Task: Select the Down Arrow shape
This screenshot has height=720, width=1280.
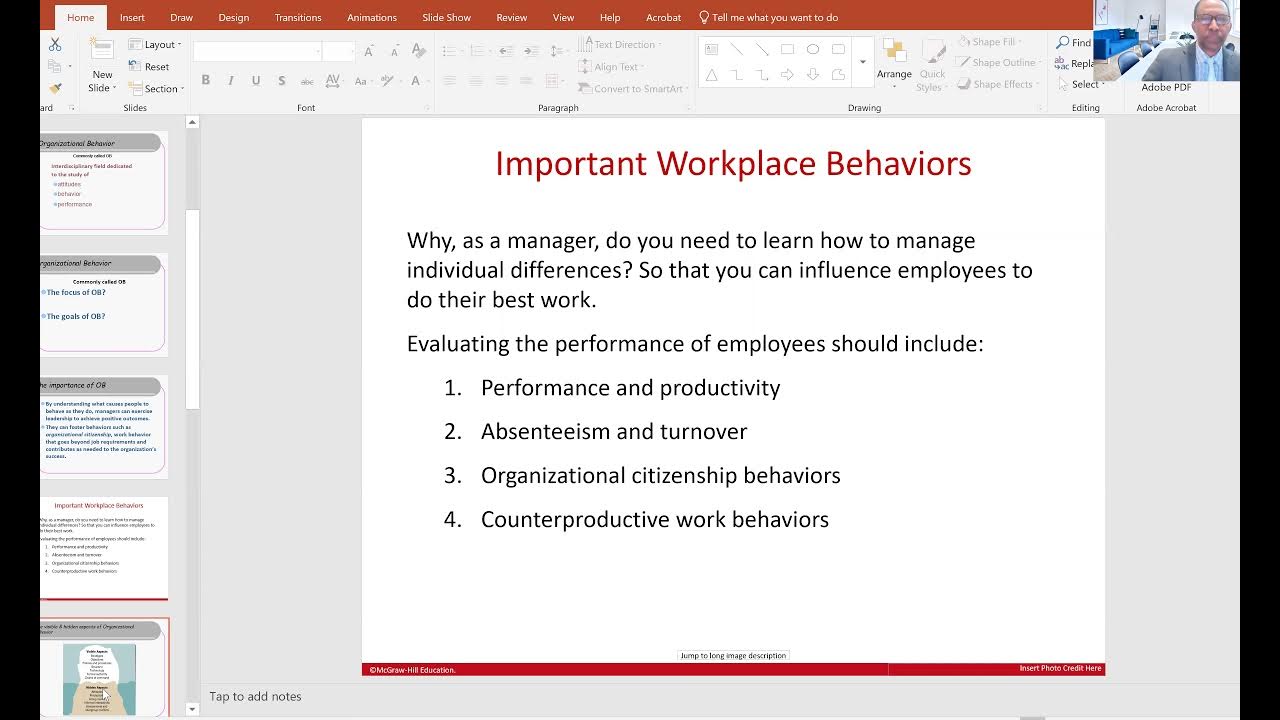Action: [x=812, y=75]
